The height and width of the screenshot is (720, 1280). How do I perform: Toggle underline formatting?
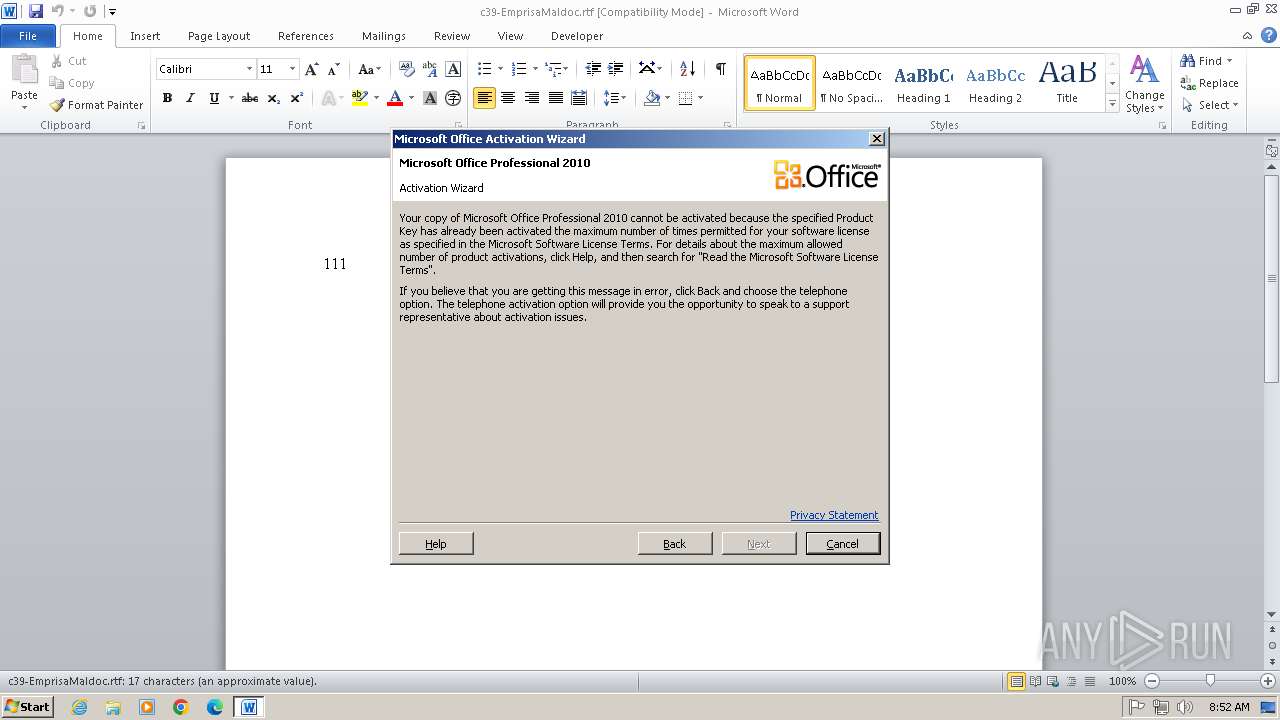tap(214, 98)
